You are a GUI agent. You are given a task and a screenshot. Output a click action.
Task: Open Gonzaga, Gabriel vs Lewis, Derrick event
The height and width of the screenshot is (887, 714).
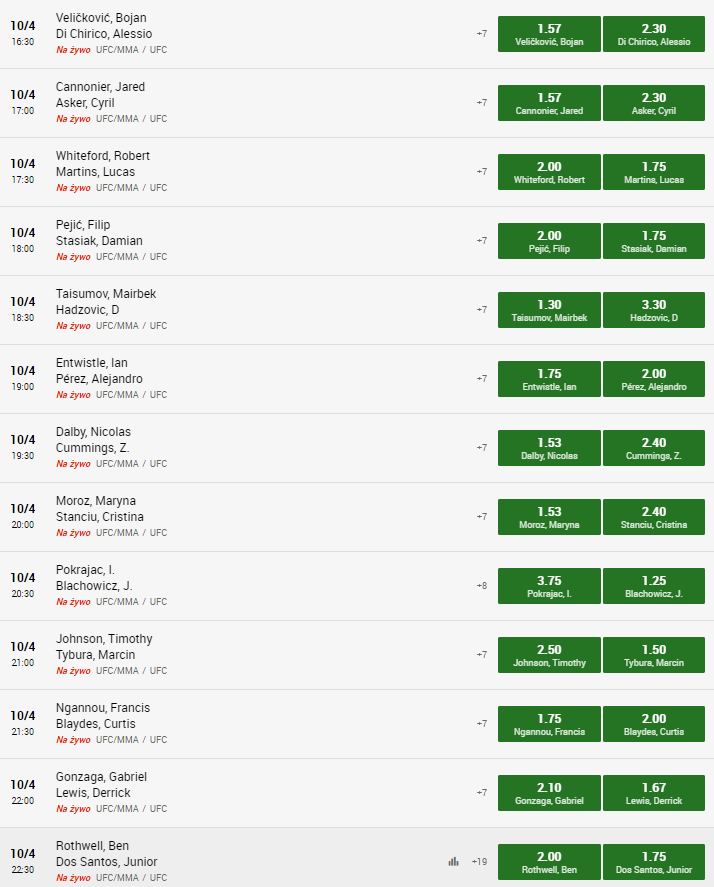coord(101,785)
